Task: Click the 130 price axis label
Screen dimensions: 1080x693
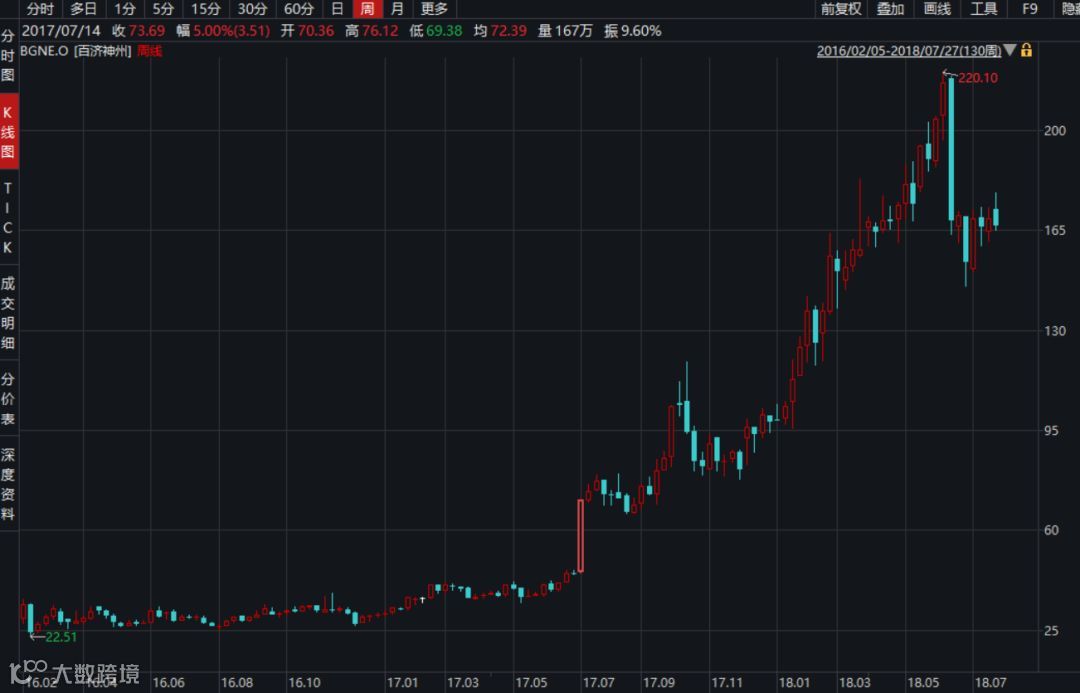Action: coord(1055,331)
